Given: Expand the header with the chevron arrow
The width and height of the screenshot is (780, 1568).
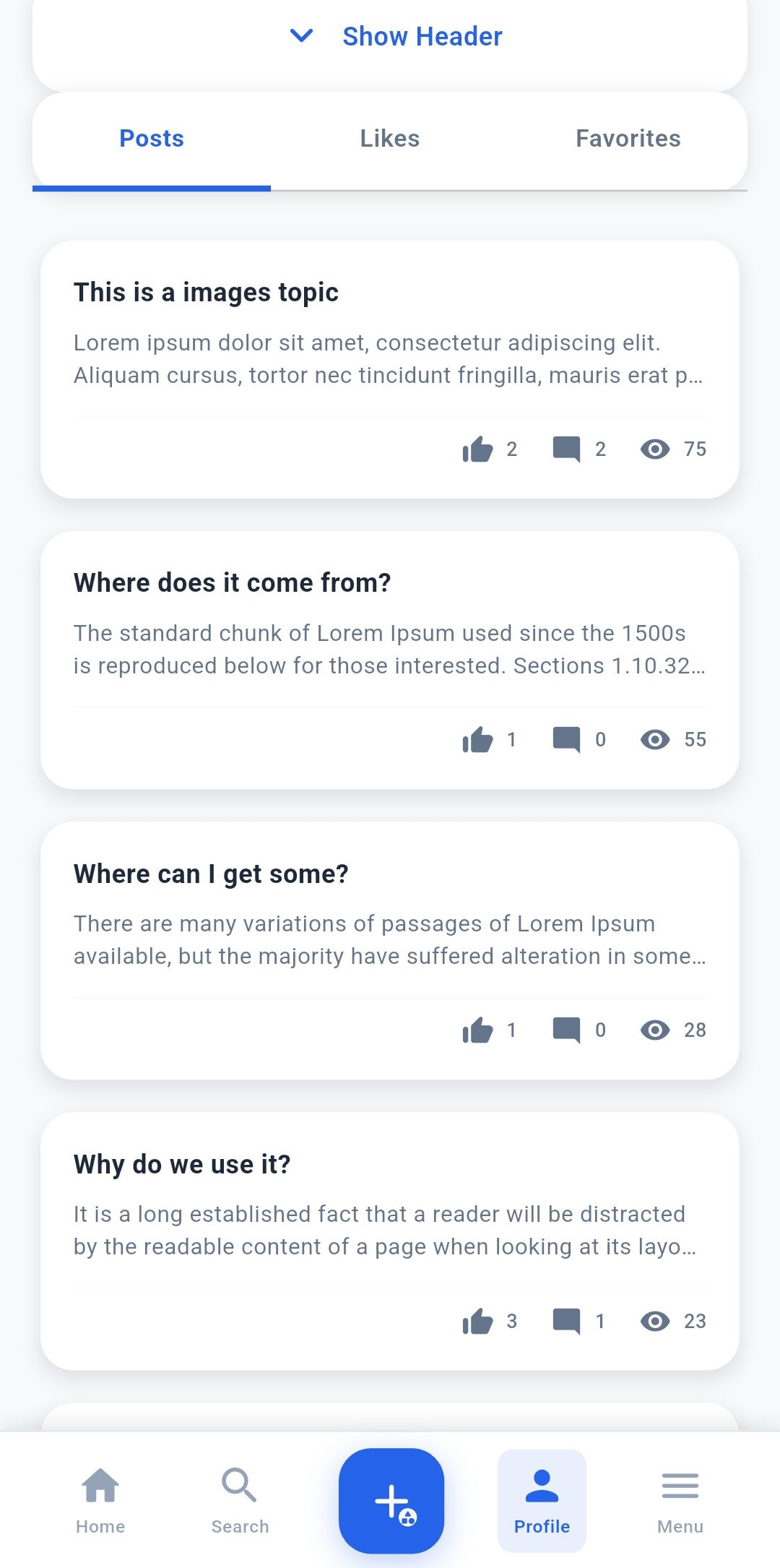Looking at the screenshot, I should (x=301, y=35).
